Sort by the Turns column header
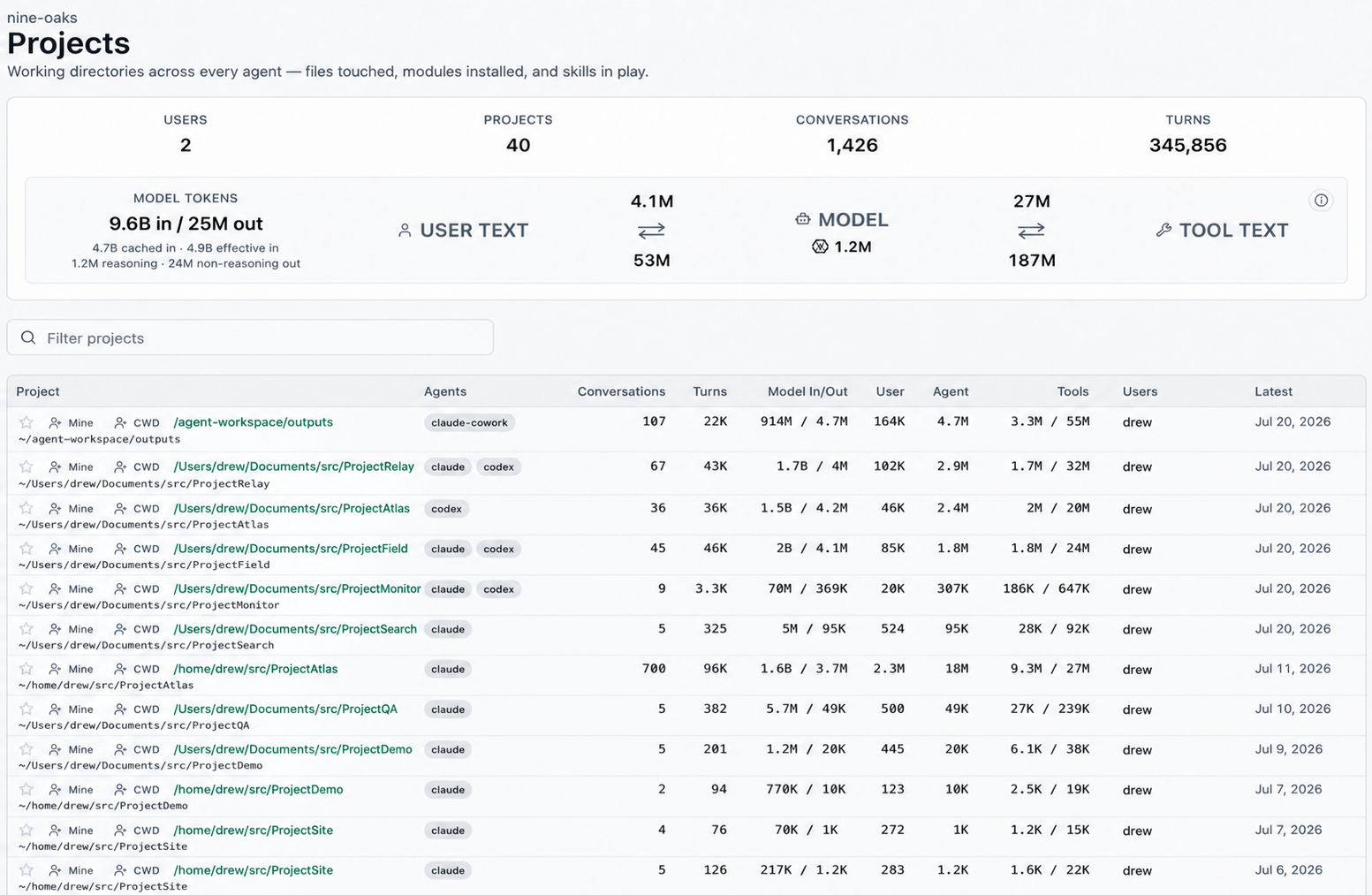 tap(709, 391)
